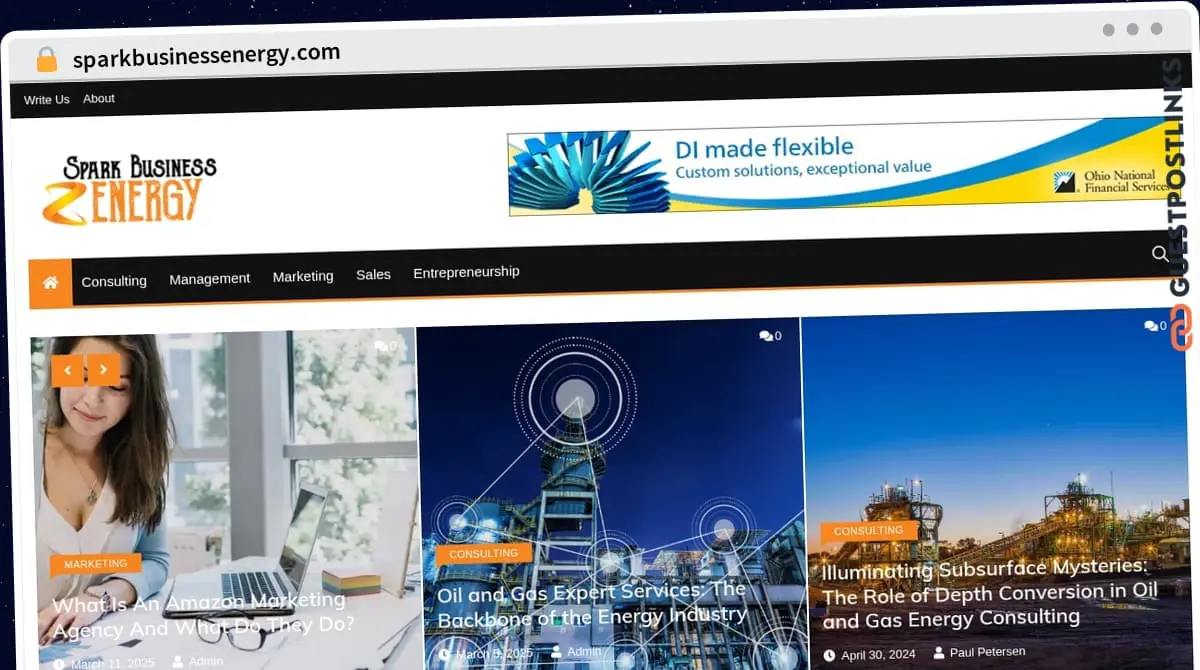1200x670 pixels.
Task: Click refinery at dusk slide image
Action: [996, 488]
